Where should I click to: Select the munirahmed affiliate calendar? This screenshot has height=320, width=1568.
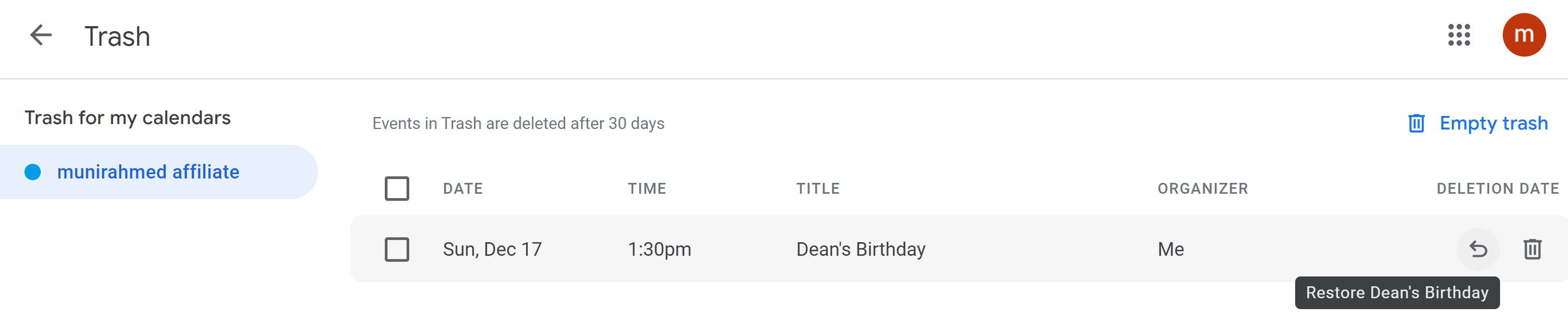tap(149, 171)
